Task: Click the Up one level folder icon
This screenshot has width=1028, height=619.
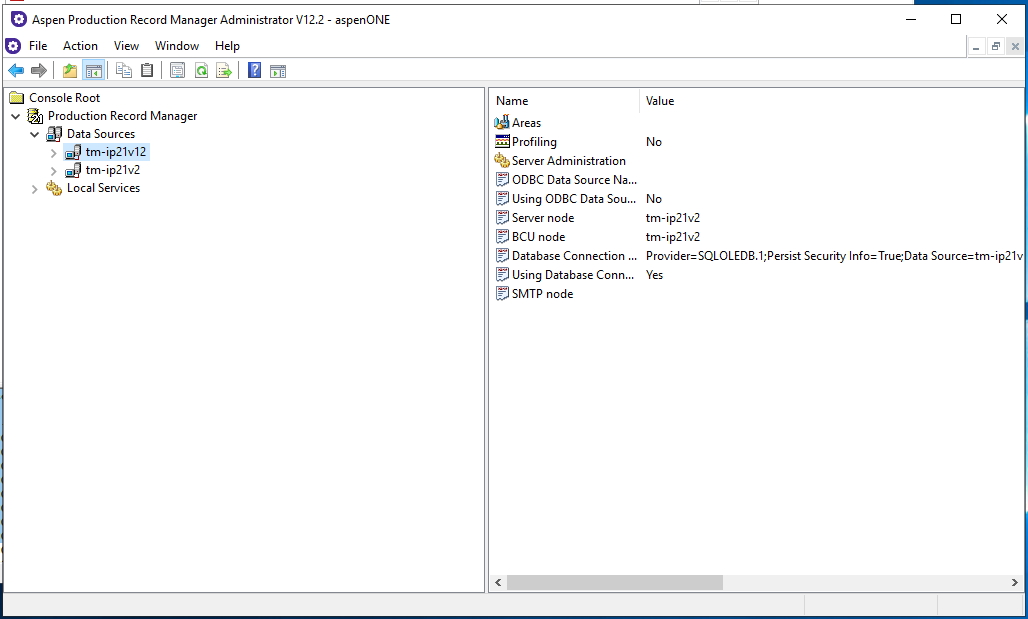Action: click(70, 70)
